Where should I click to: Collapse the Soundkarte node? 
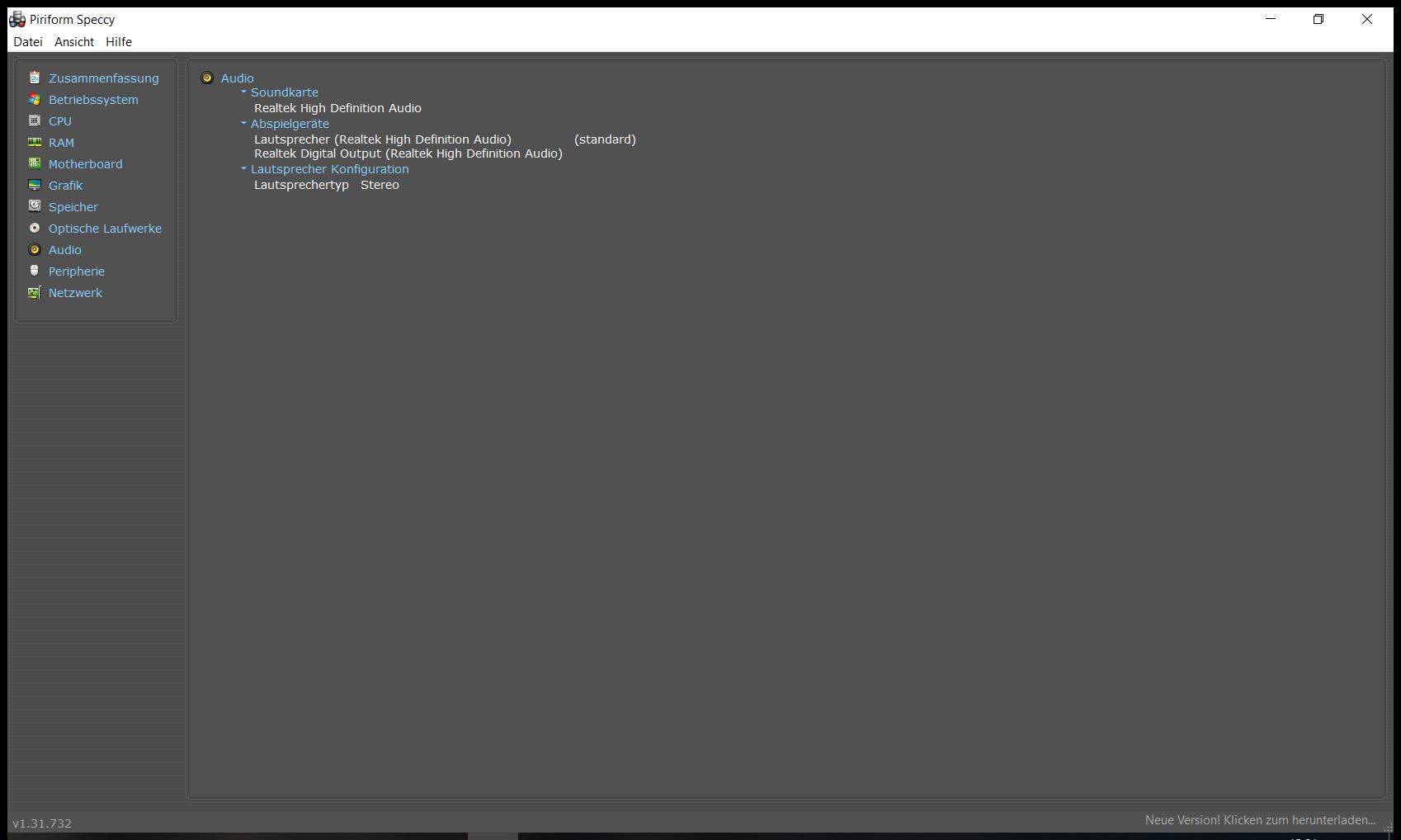243,92
